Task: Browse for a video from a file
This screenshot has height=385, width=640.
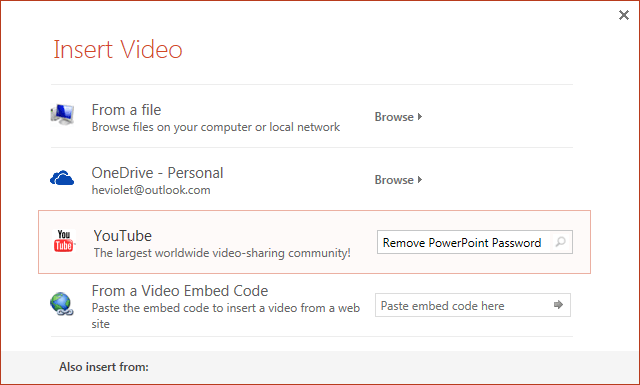Action: click(398, 117)
